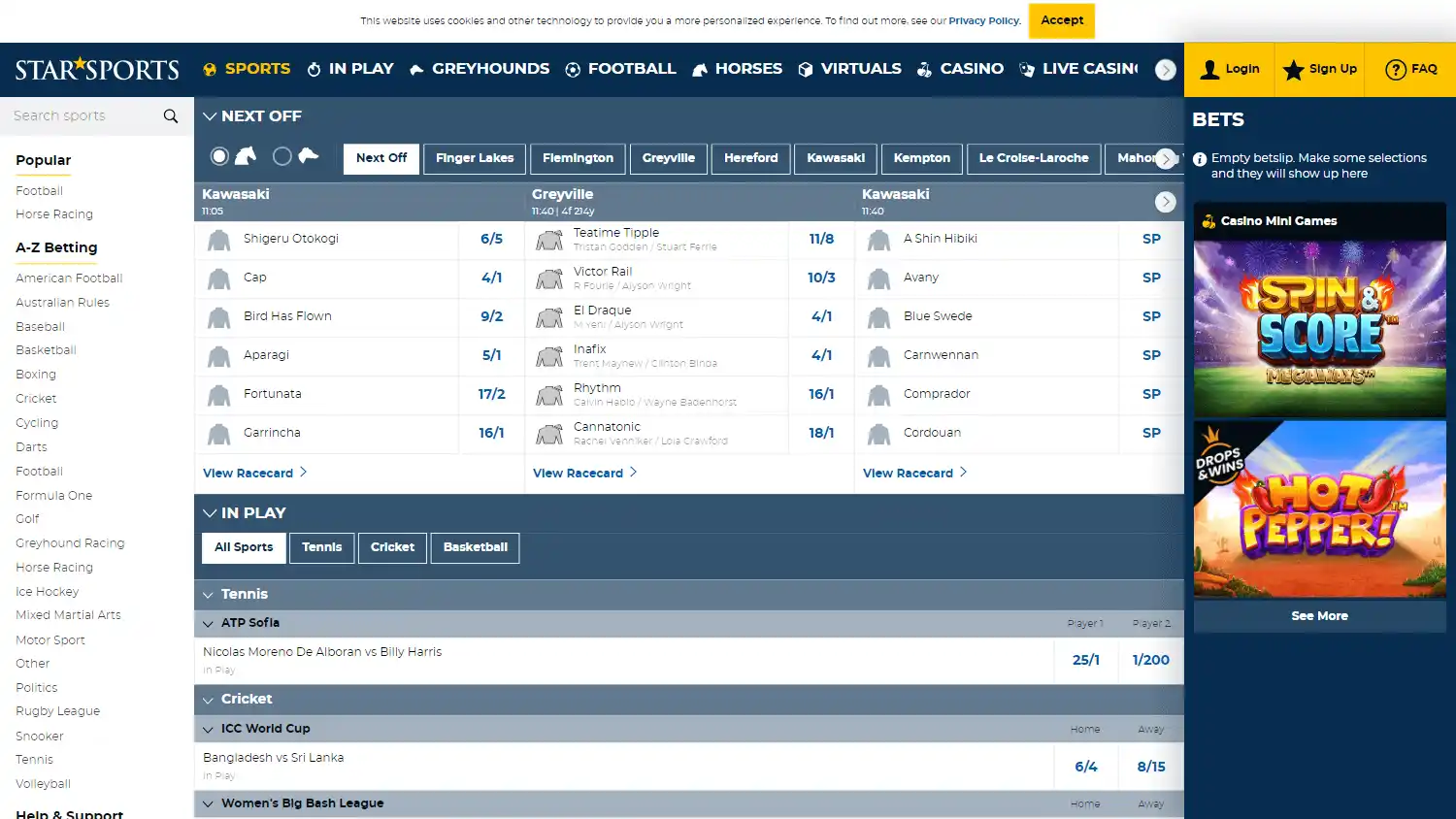The width and height of the screenshot is (1456, 819).
Task: Collapse Women's Big Bash League
Action: click(x=208, y=804)
